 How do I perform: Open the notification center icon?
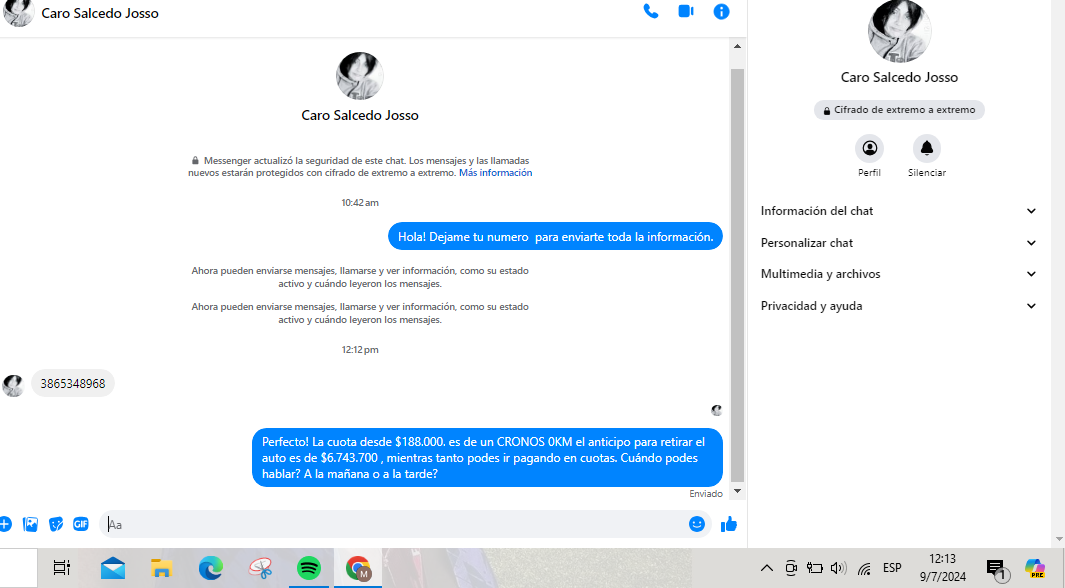point(996,569)
